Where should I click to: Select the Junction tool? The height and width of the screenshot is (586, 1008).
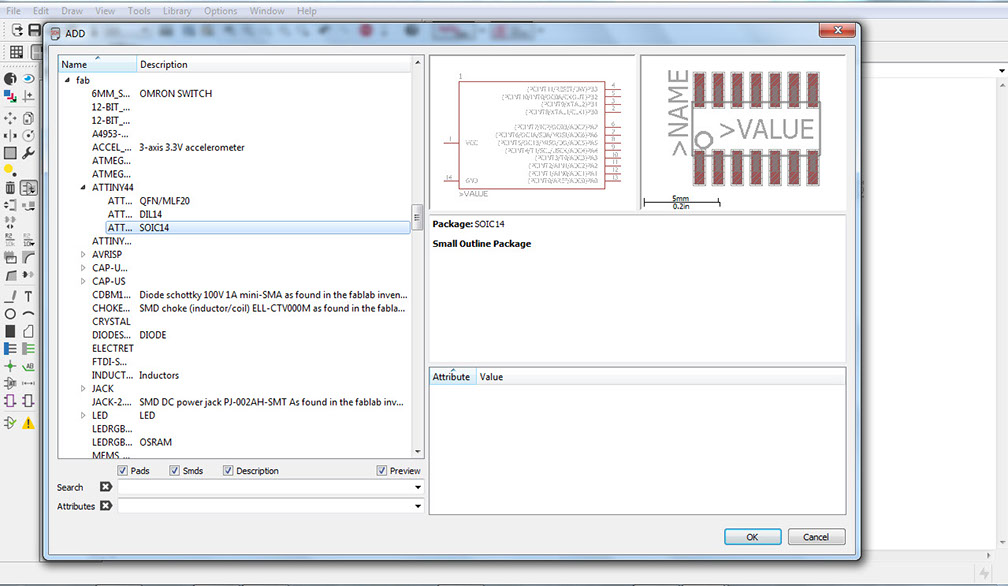coord(10,366)
